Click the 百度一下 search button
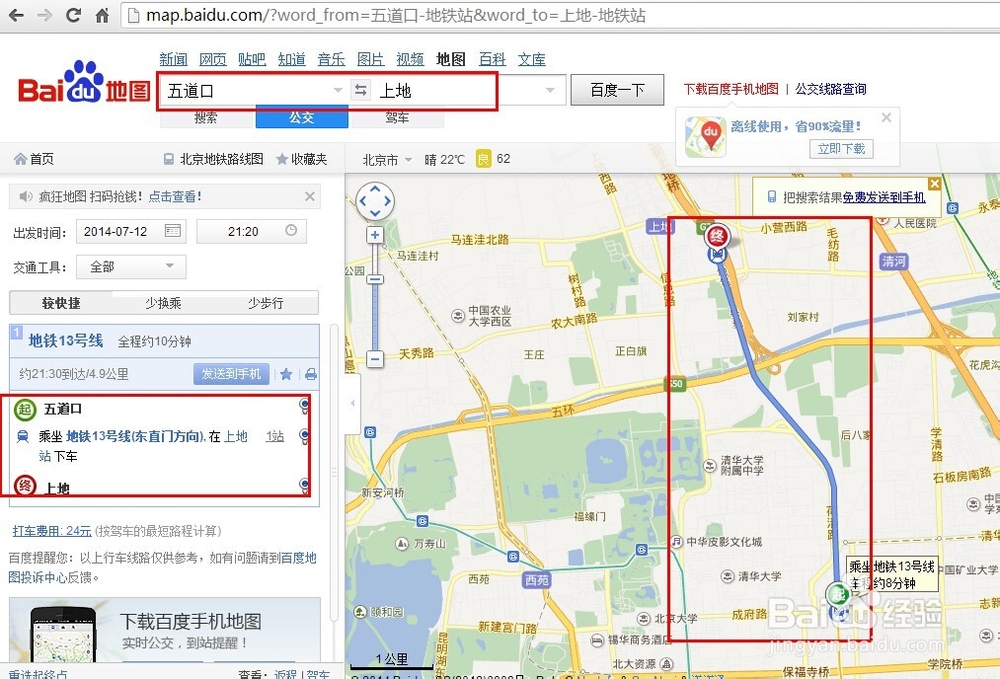This screenshot has width=1000, height=679. (617, 90)
